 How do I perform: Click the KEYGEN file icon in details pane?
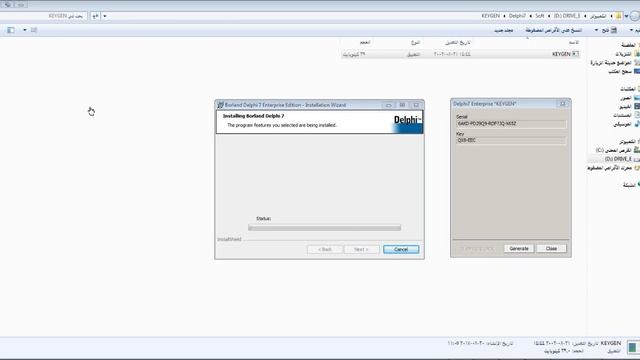pos(633,347)
